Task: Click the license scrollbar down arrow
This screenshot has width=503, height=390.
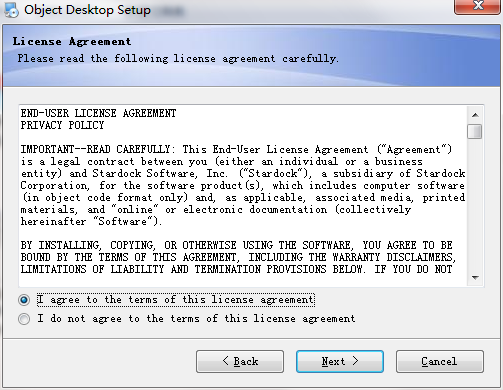Action: 475,277
